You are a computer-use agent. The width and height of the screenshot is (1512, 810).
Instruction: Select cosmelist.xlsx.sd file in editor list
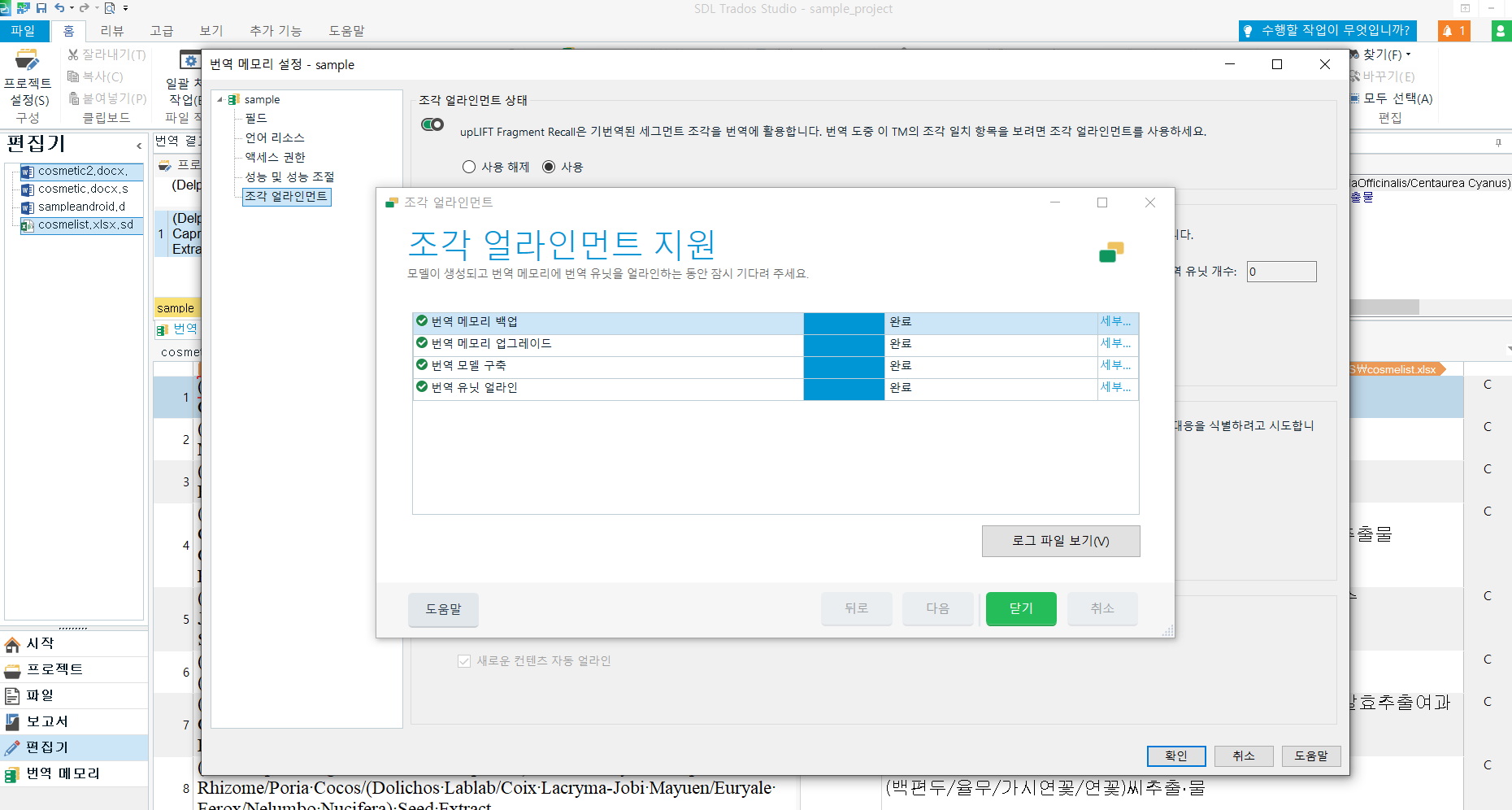click(x=81, y=224)
